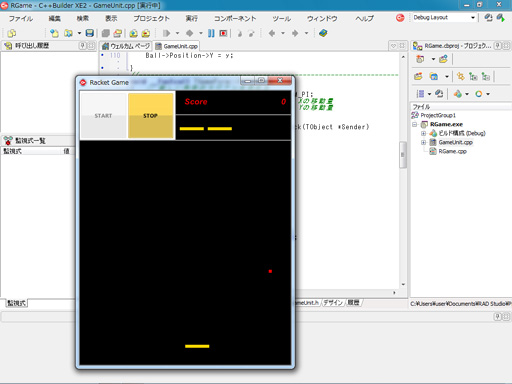512x384 pixels.
Task: Switch to the 履歴 tab below editor
Action: pyautogui.click(x=353, y=302)
